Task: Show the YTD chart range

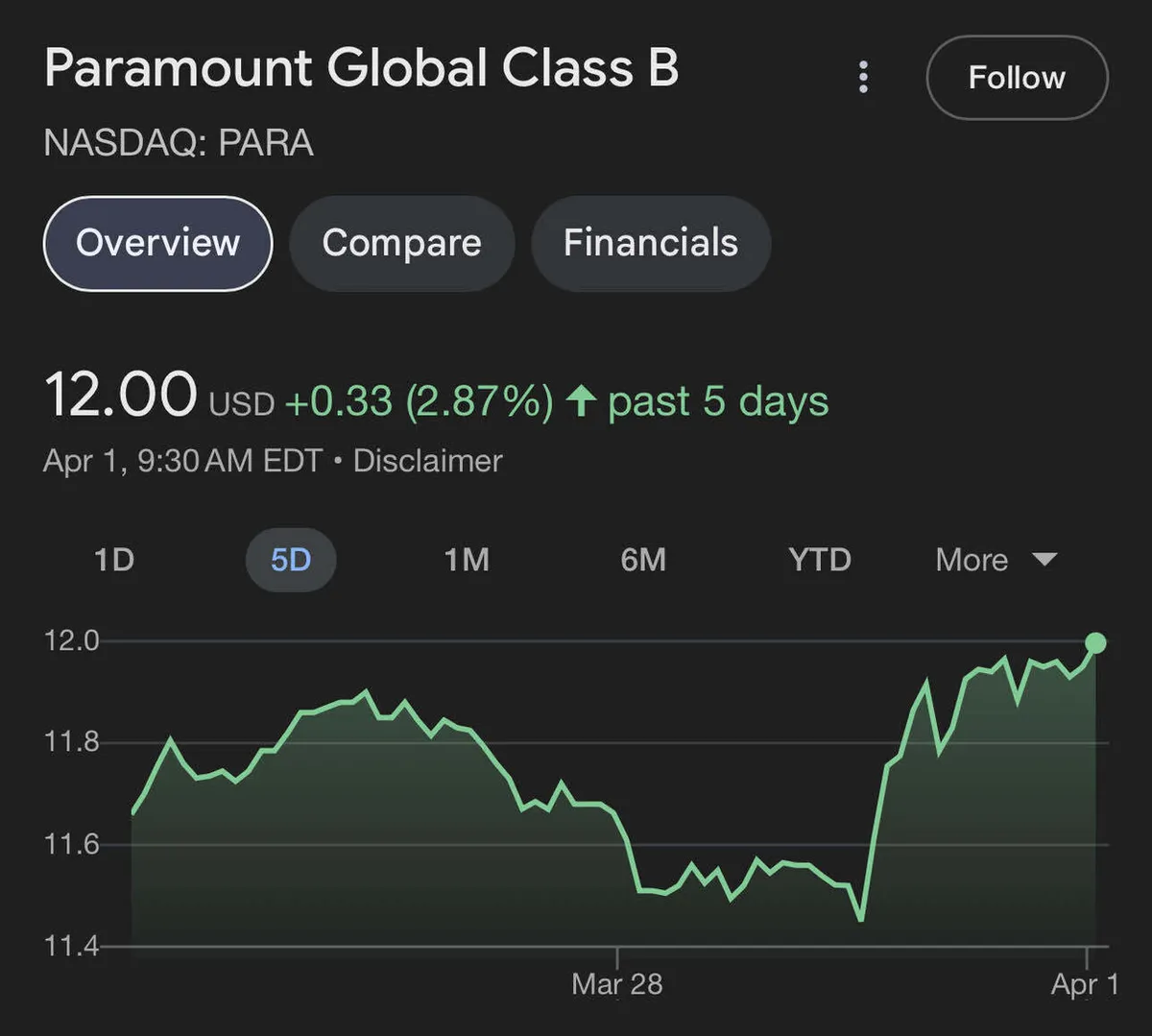Action: pos(819,560)
